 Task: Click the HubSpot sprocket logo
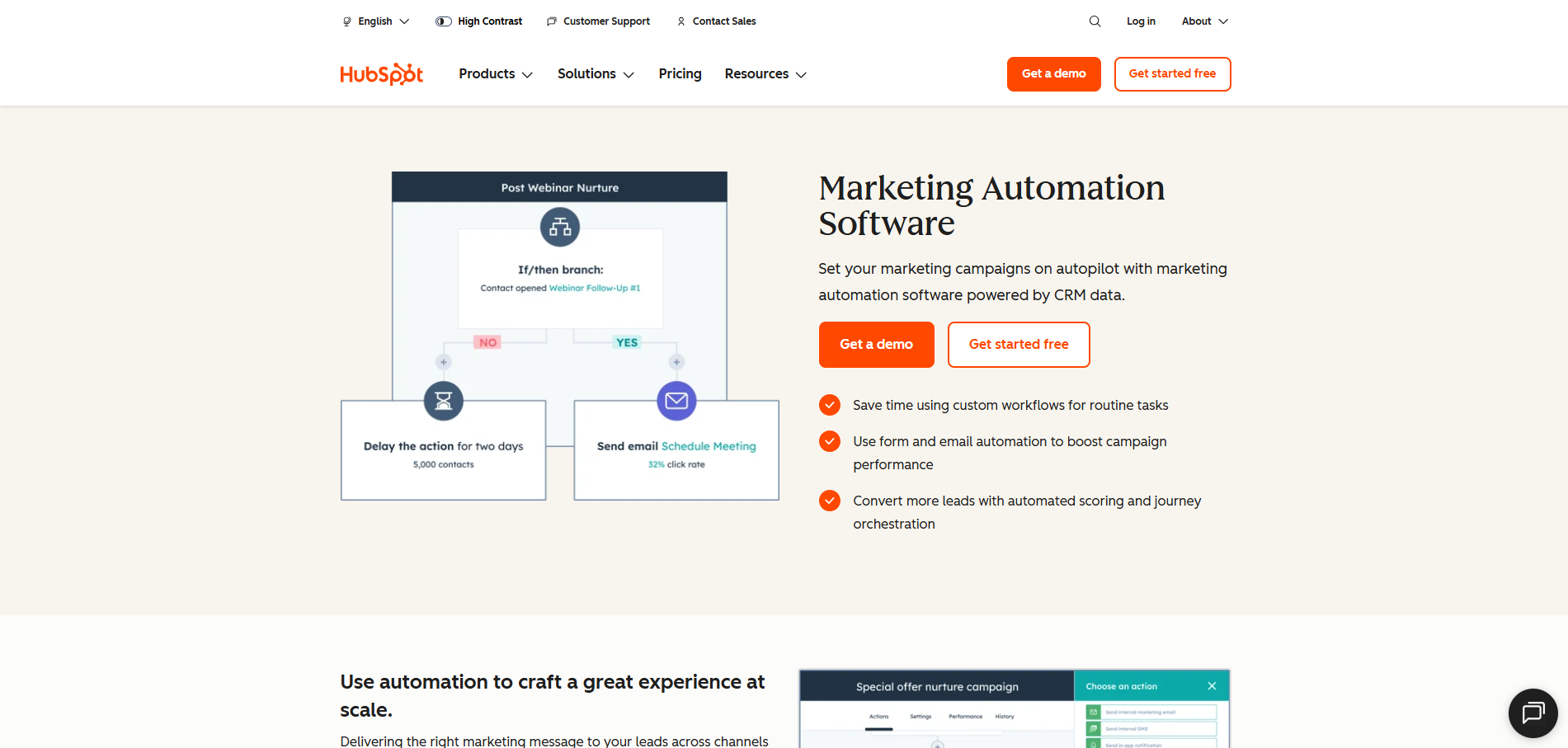tap(381, 73)
